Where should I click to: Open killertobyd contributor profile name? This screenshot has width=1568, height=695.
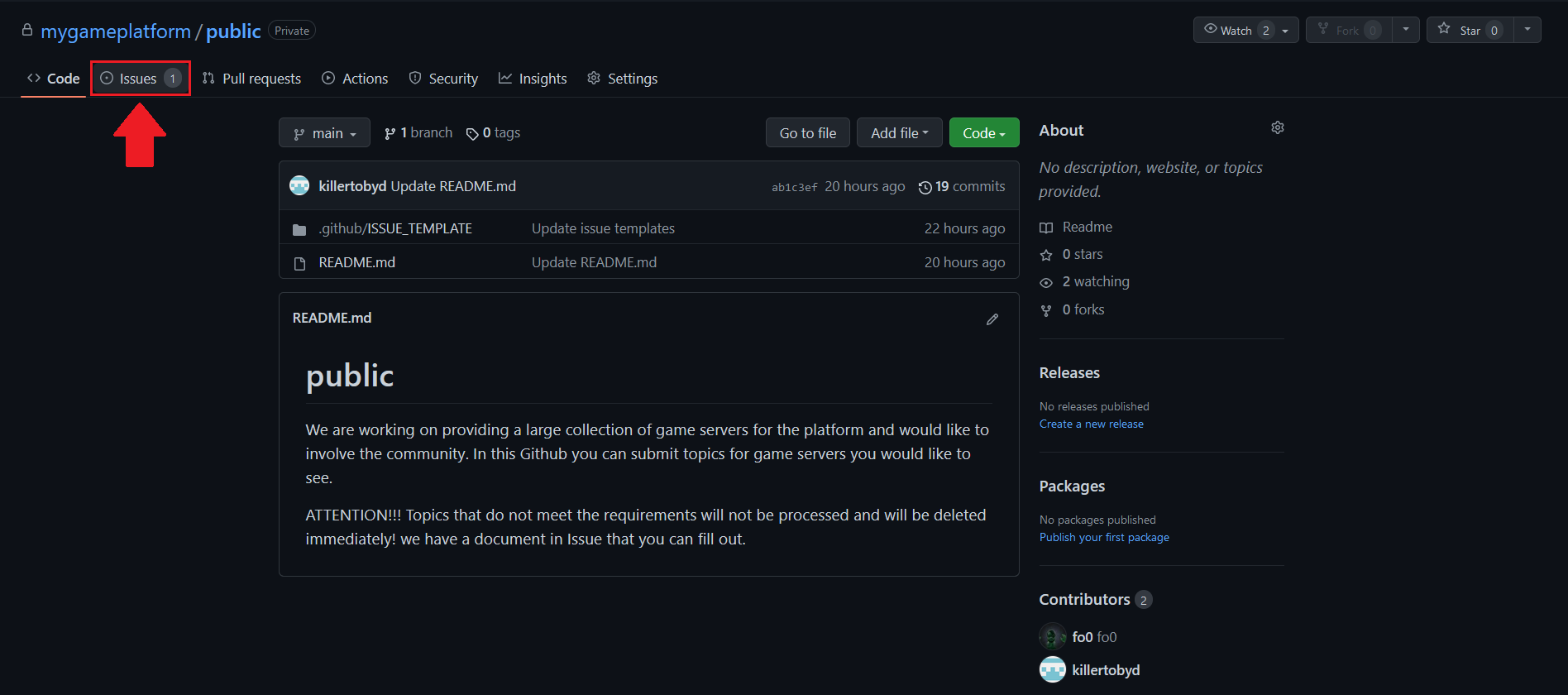click(1106, 670)
